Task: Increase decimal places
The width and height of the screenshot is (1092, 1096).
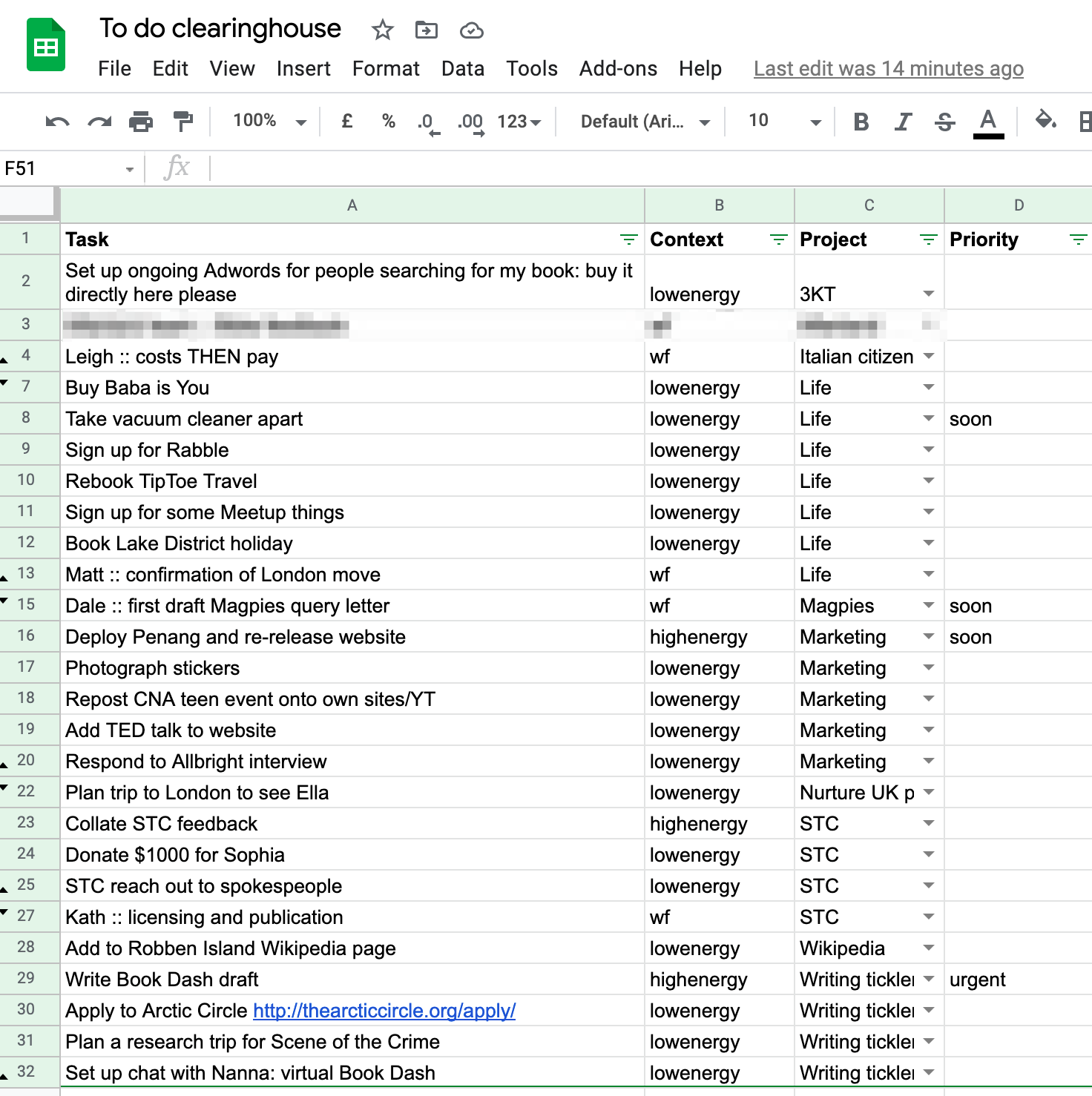Action: coord(471,122)
